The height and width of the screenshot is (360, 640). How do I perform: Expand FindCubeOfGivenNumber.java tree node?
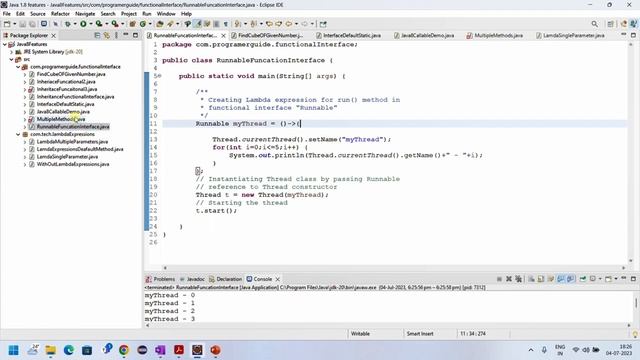tap(25, 74)
